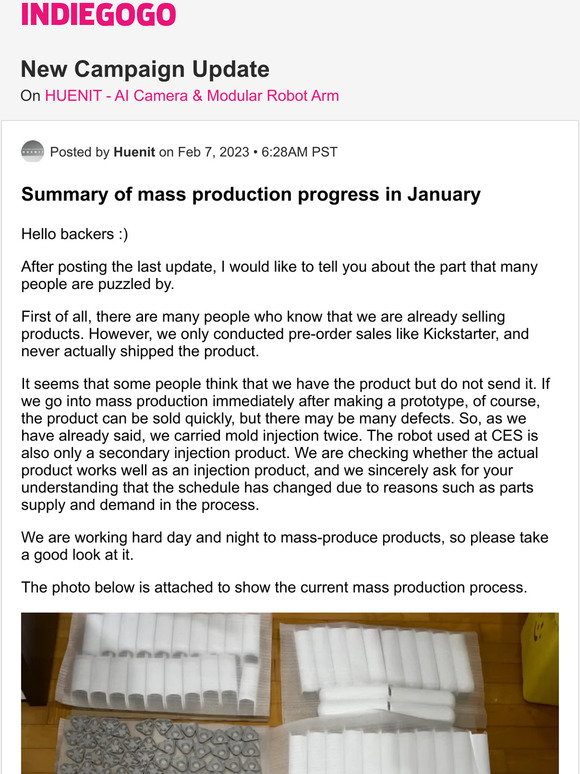
Task: Click the Hello backers greeting line
Action: point(75,234)
